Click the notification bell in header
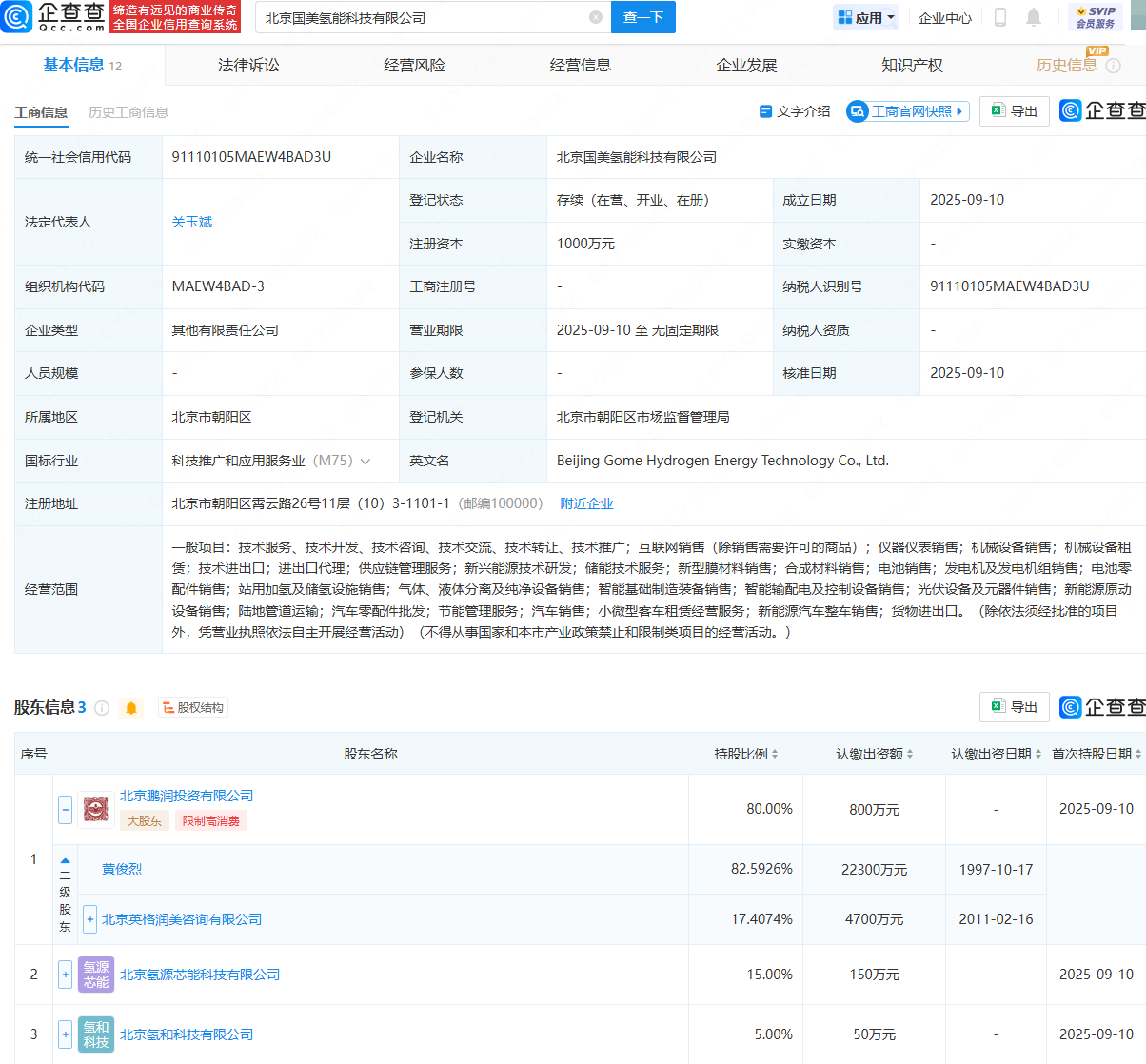The image size is (1146, 1064). tap(1034, 17)
